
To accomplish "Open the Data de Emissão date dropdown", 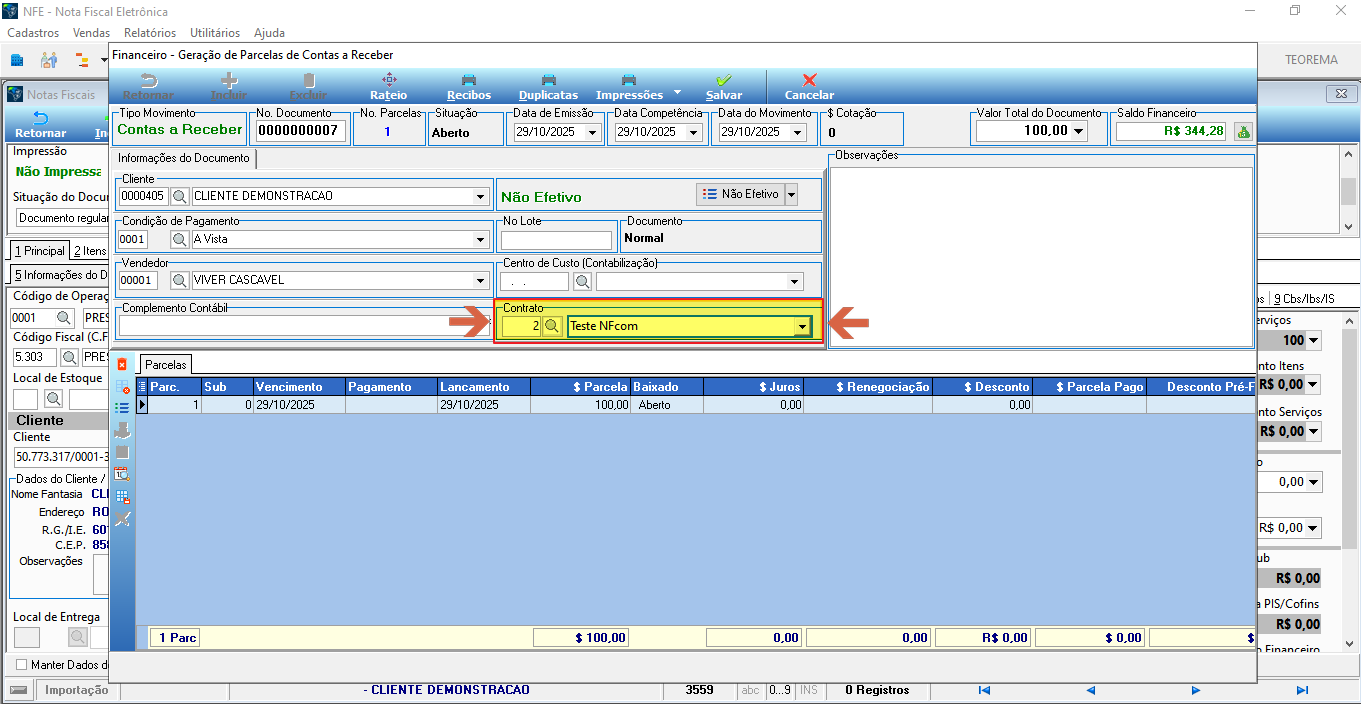I will [591, 131].
